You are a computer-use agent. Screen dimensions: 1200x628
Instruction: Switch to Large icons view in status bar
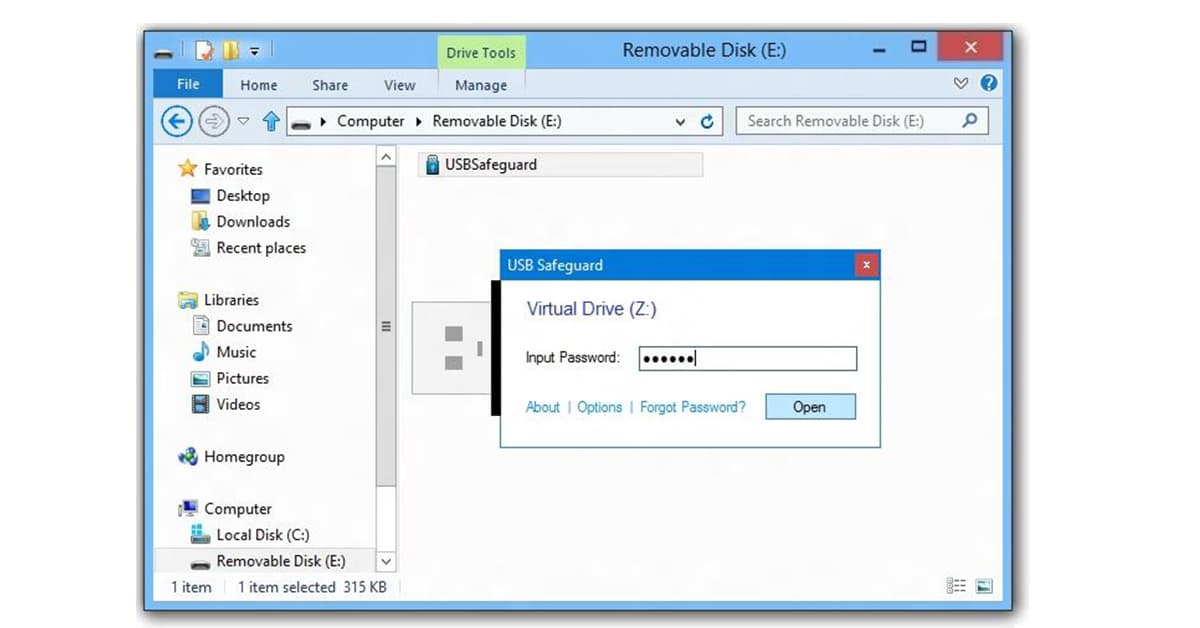pyautogui.click(x=984, y=587)
